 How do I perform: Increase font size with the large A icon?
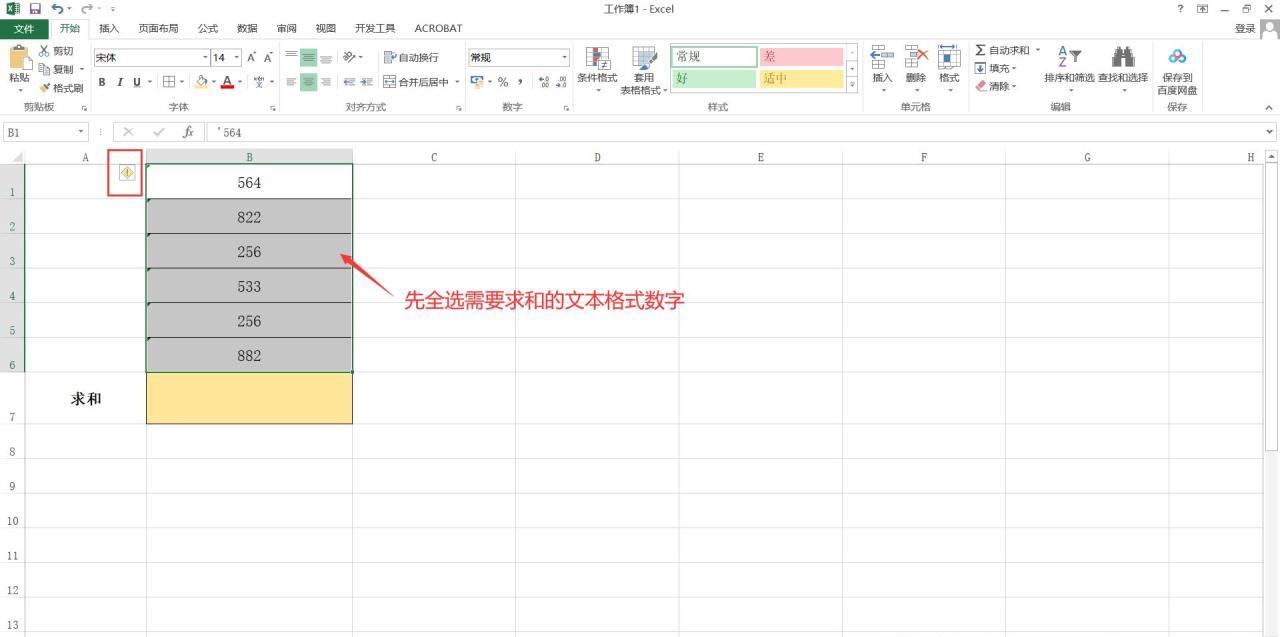(252, 58)
